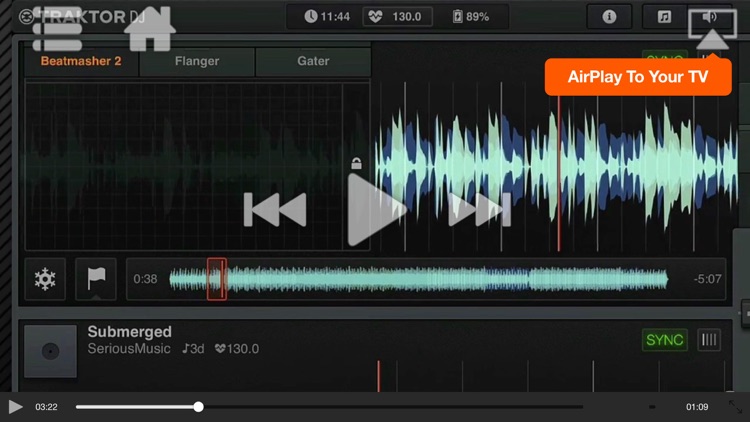The image size is (750, 422).
Task: Click the red playhead line in main waveform
Action: [x=558, y=172]
